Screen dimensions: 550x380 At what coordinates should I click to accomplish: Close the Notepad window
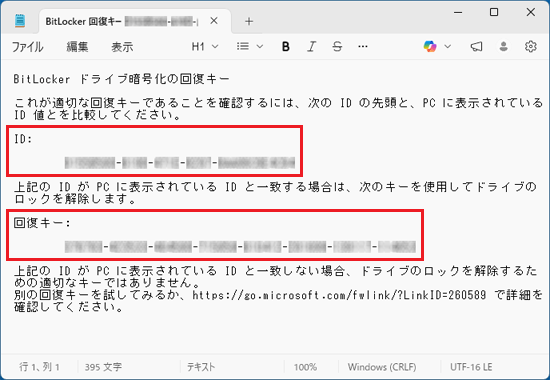(x=531, y=12)
